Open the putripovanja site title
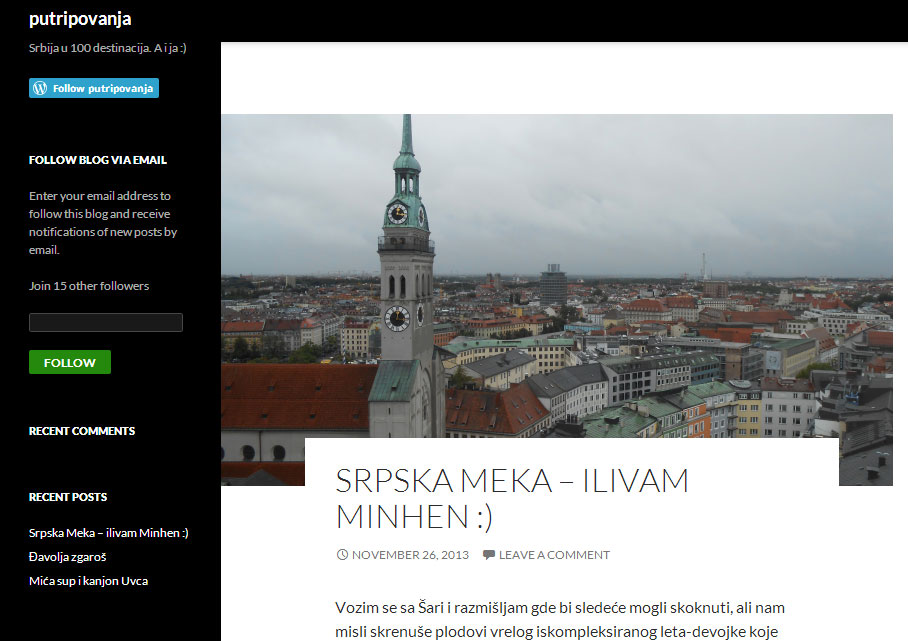This screenshot has height=641, width=908. [x=80, y=20]
